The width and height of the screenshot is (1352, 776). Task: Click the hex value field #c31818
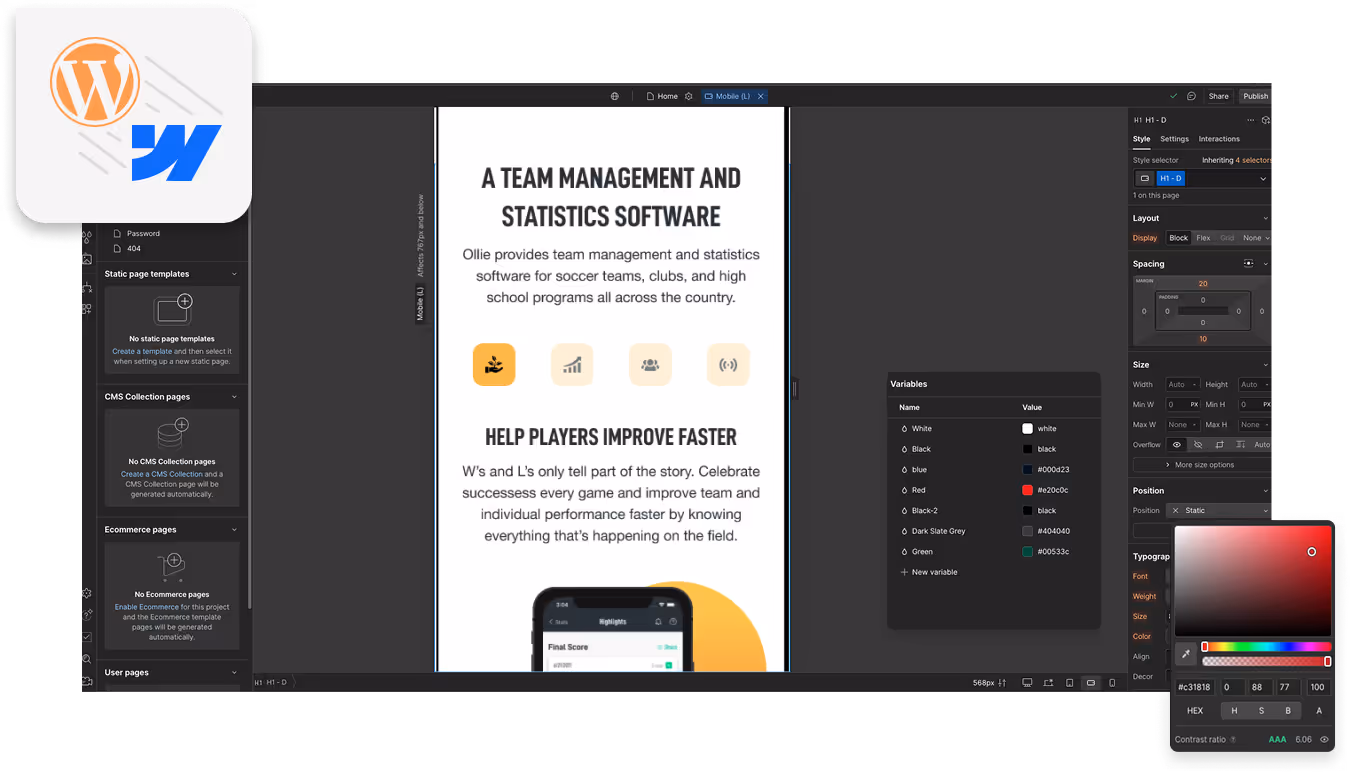pos(1194,687)
